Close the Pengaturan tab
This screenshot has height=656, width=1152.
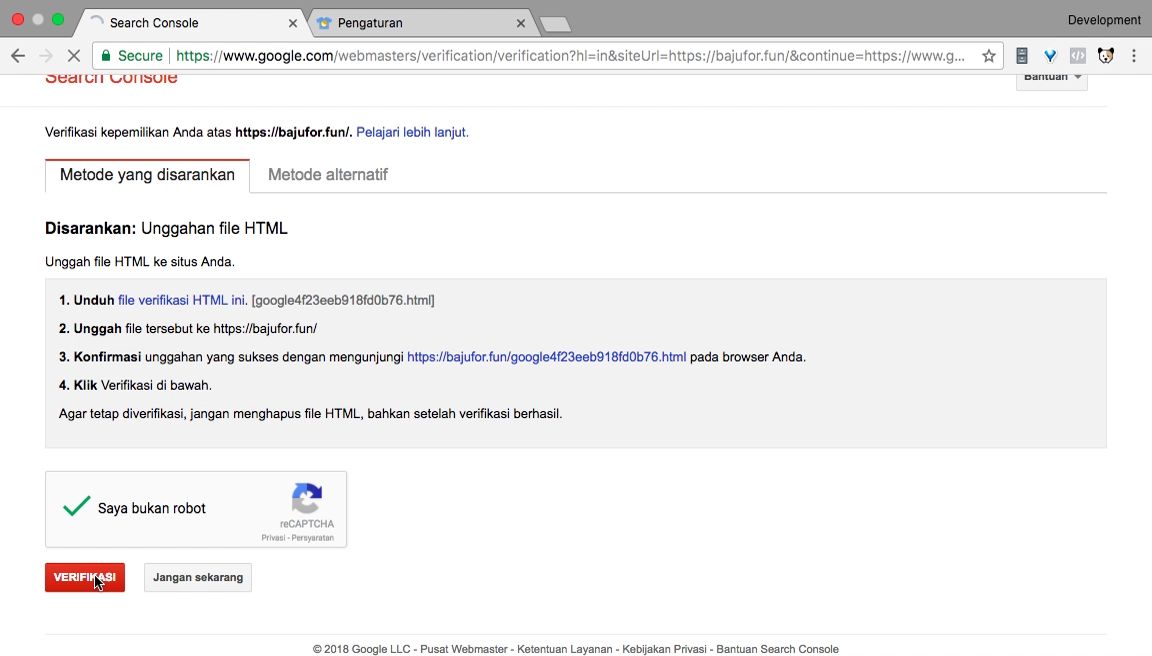[x=520, y=23]
